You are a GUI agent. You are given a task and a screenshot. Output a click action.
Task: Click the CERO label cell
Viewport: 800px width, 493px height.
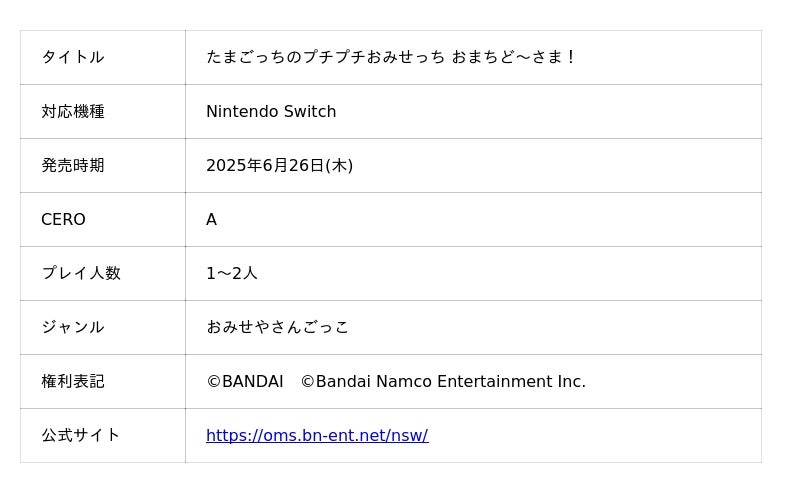(x=63, y=219)
